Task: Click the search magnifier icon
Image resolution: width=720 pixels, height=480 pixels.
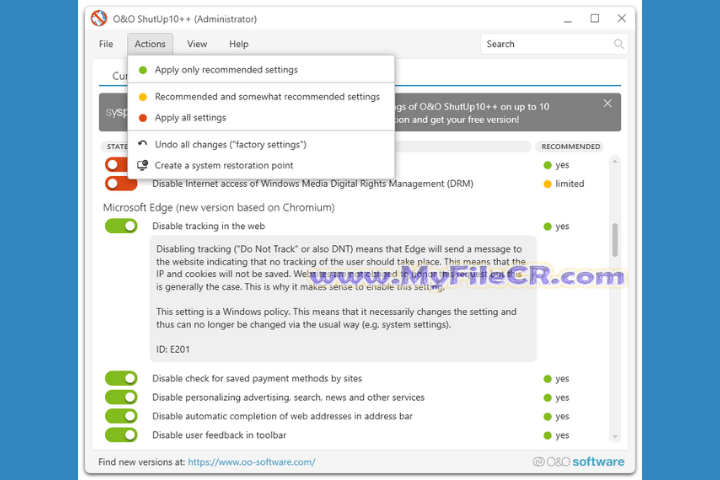Action: [619, 44]
